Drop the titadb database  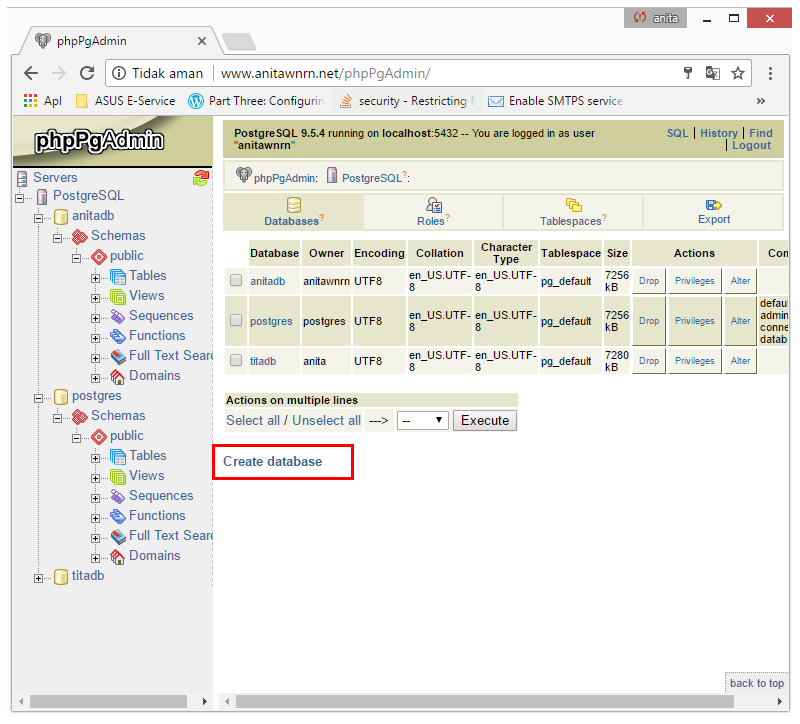[x=649, y=361]
